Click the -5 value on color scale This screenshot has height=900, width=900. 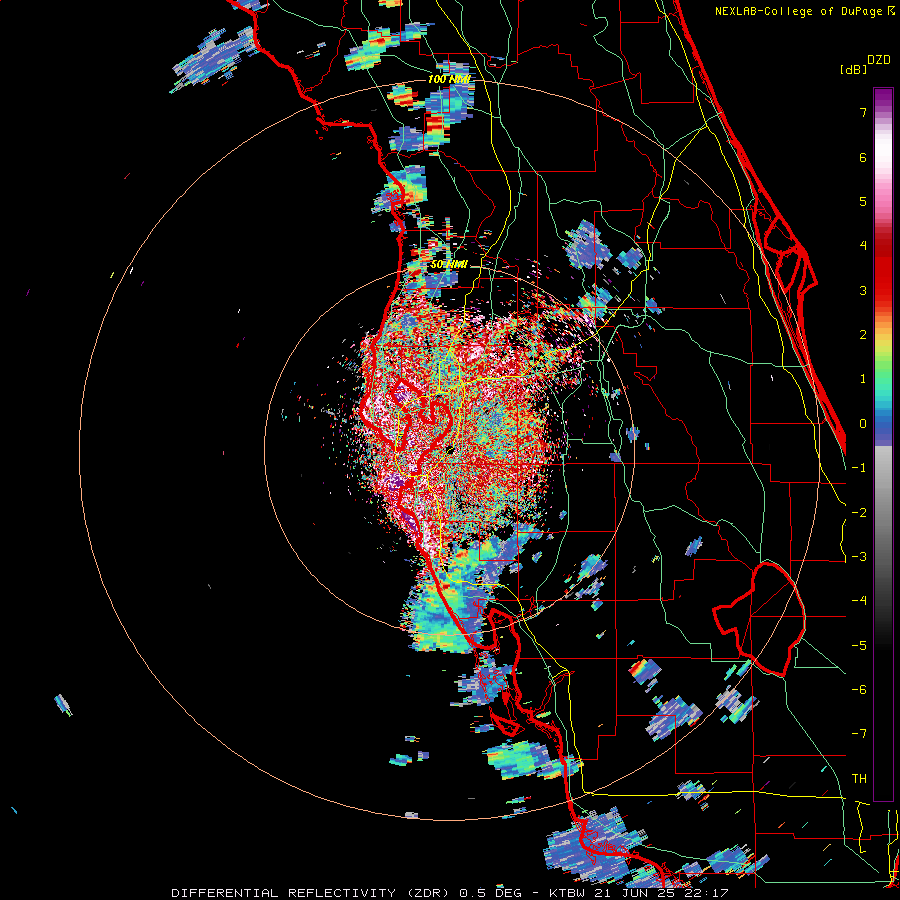(859, 646)
